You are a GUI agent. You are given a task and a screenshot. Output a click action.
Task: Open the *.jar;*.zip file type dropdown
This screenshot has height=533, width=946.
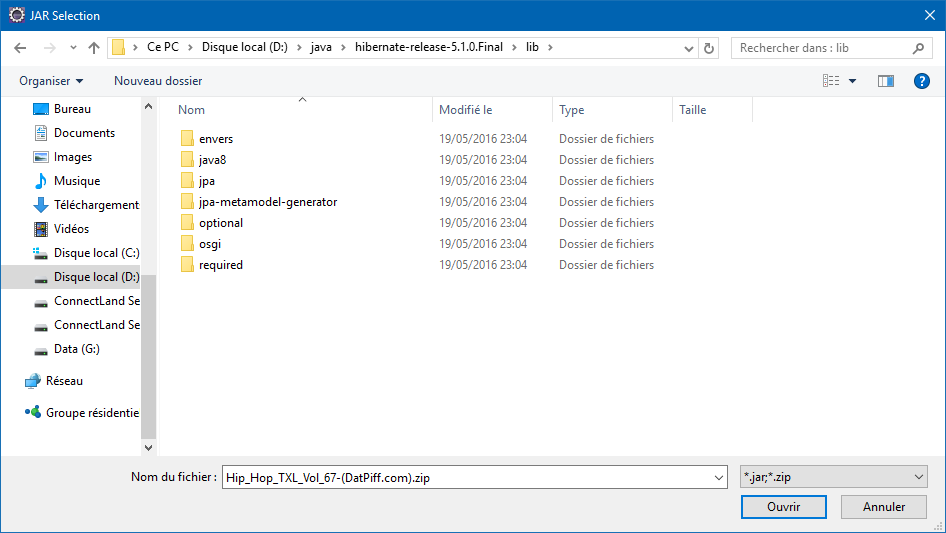click(833, 477)
